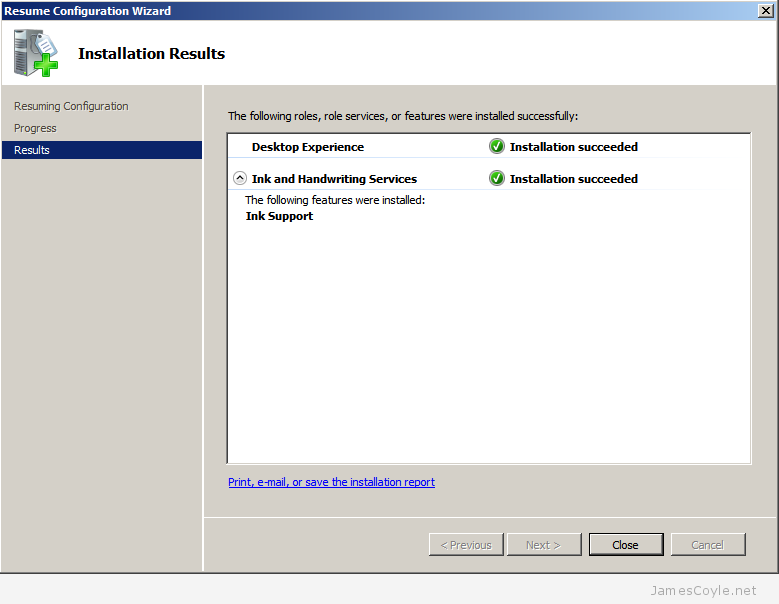Click the Ink and Handwriting Services label

tap(334, 179)
